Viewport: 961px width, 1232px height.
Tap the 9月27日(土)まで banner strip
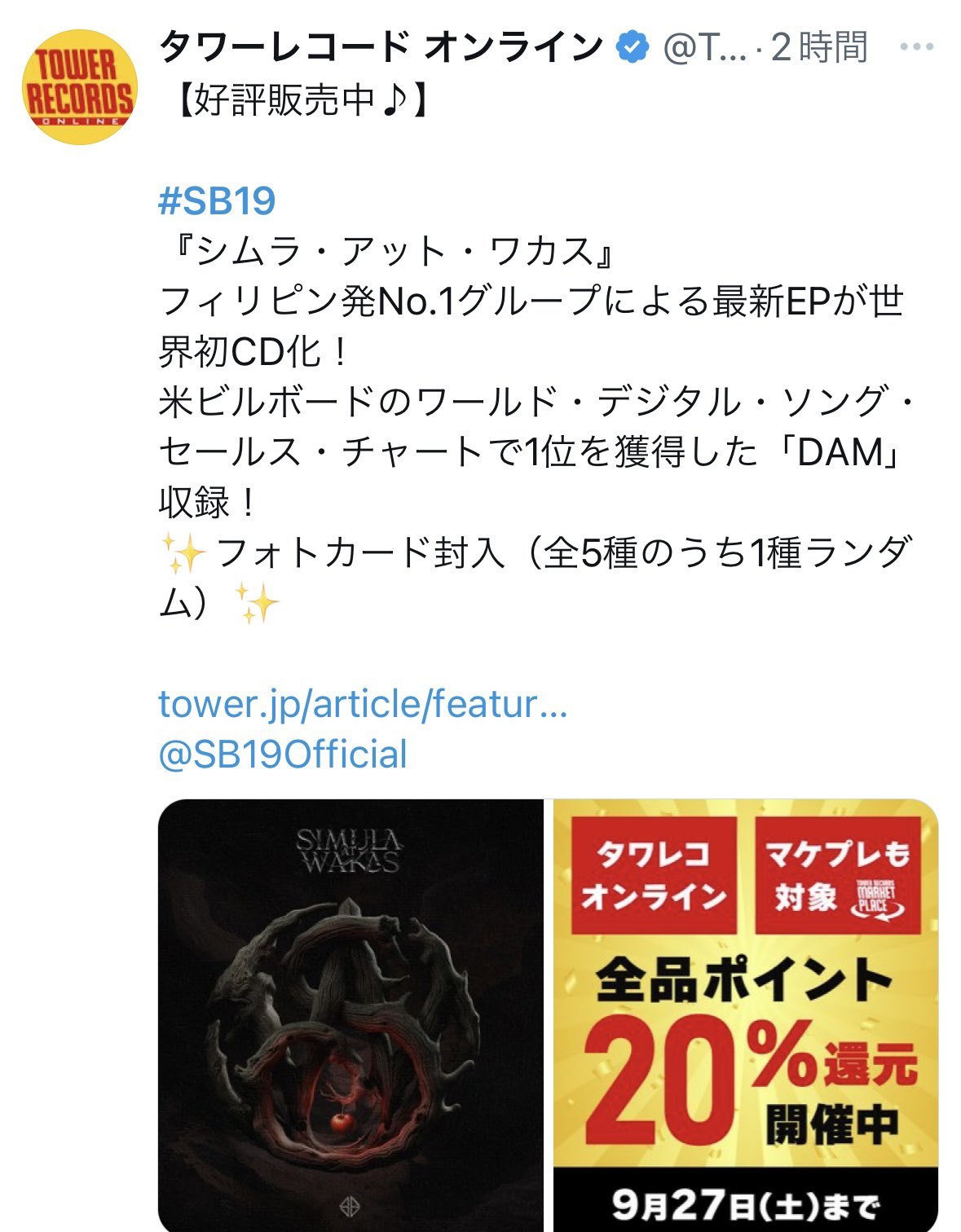coord(746,1203)
